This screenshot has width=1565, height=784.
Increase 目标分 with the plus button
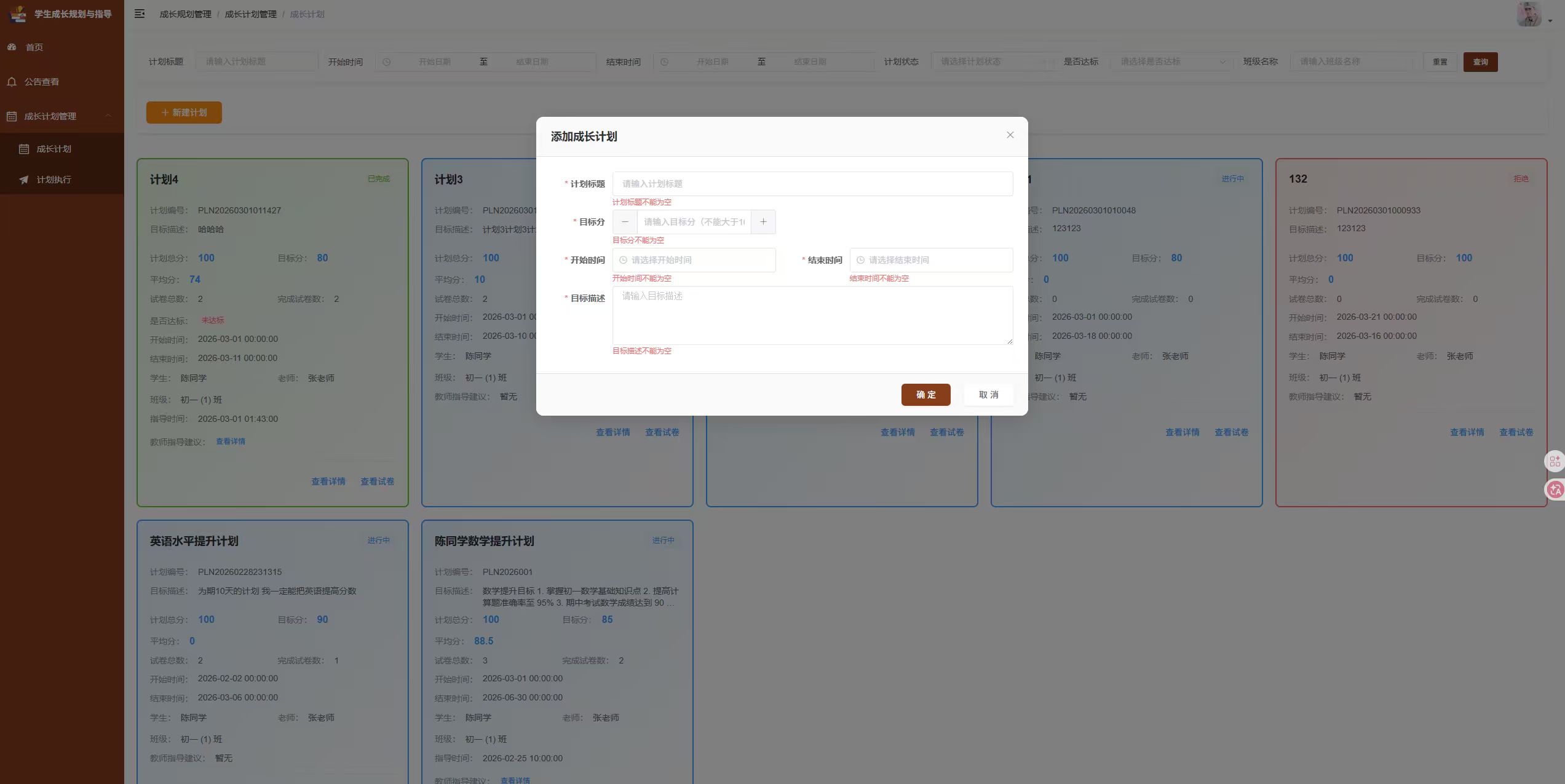[x=763, y=222]
